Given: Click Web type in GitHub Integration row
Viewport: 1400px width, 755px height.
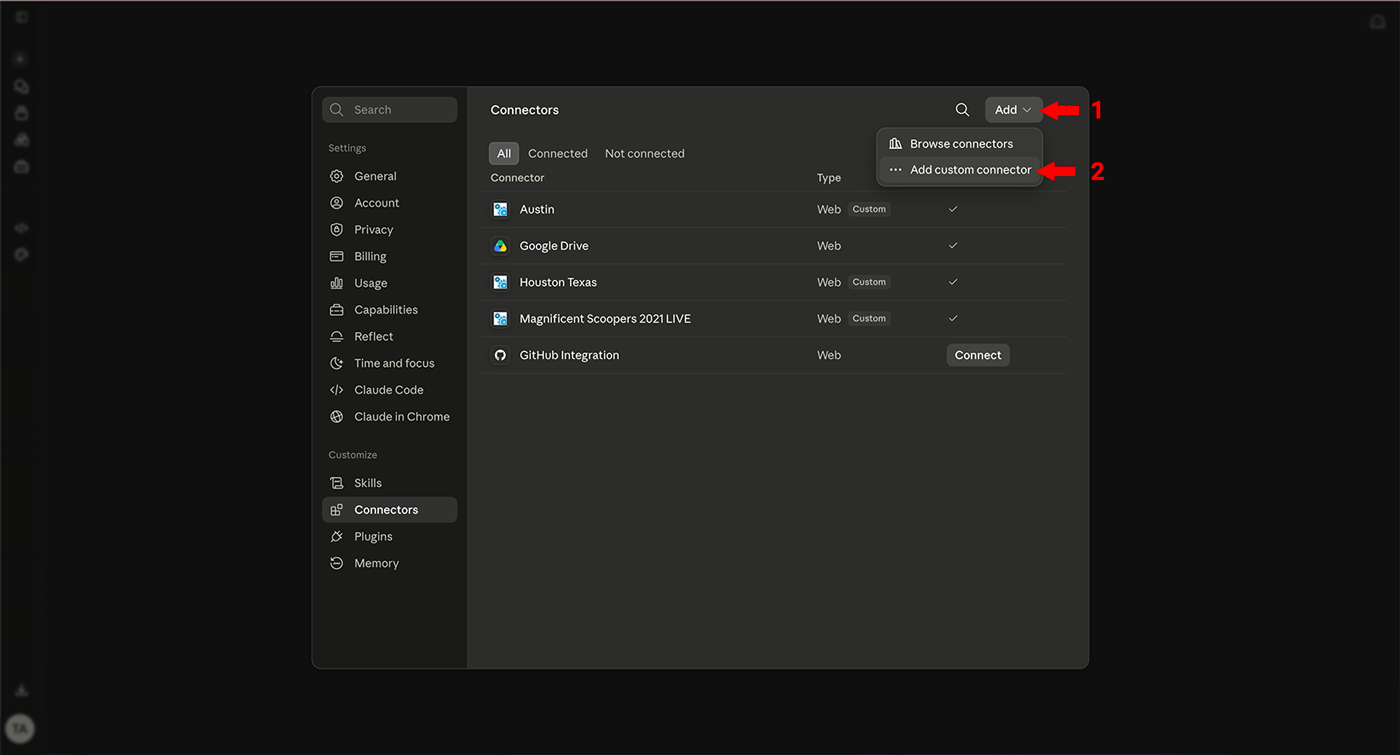Looking at the screenshot, I should coord(829,355).
